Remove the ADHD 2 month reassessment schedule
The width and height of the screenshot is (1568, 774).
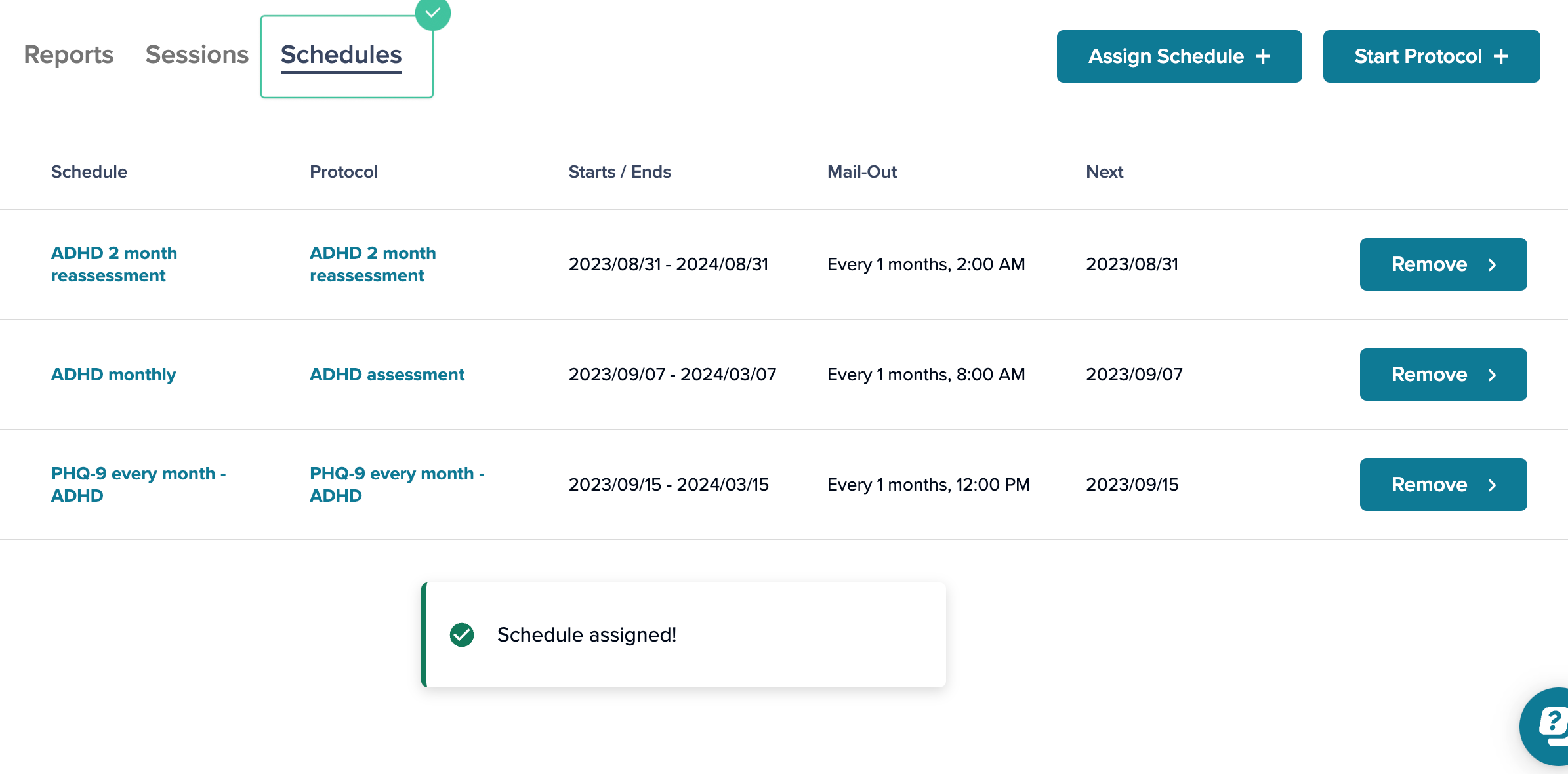point(1443,264)
